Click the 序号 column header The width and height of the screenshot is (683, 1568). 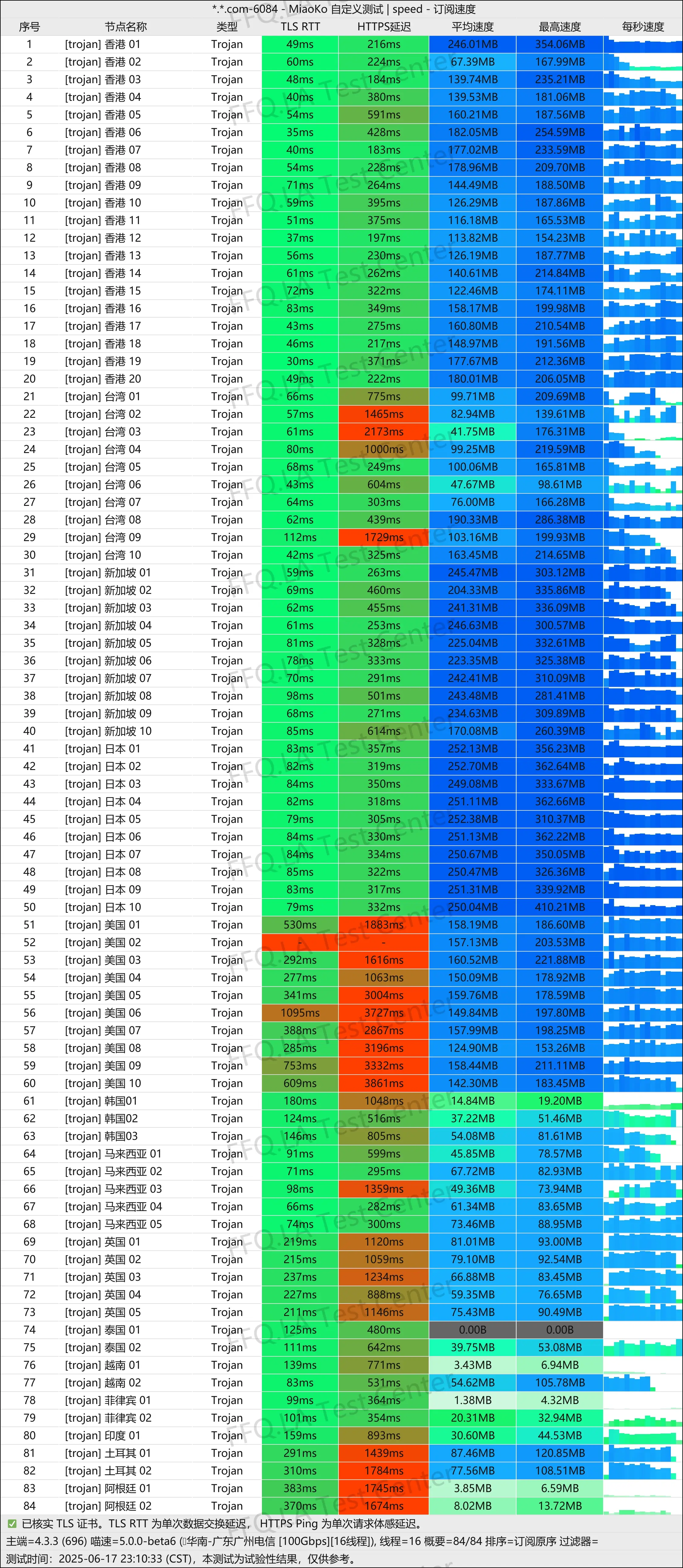[x=29, y=27]
